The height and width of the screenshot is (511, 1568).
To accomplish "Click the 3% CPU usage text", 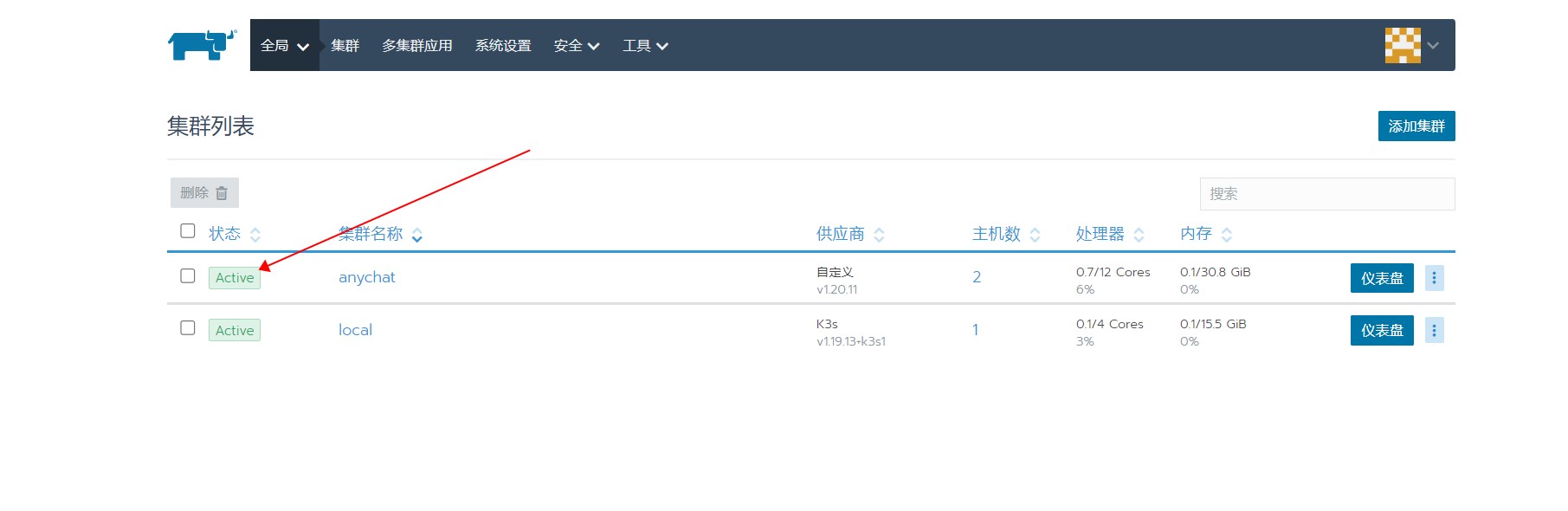I will (1085, 341).
